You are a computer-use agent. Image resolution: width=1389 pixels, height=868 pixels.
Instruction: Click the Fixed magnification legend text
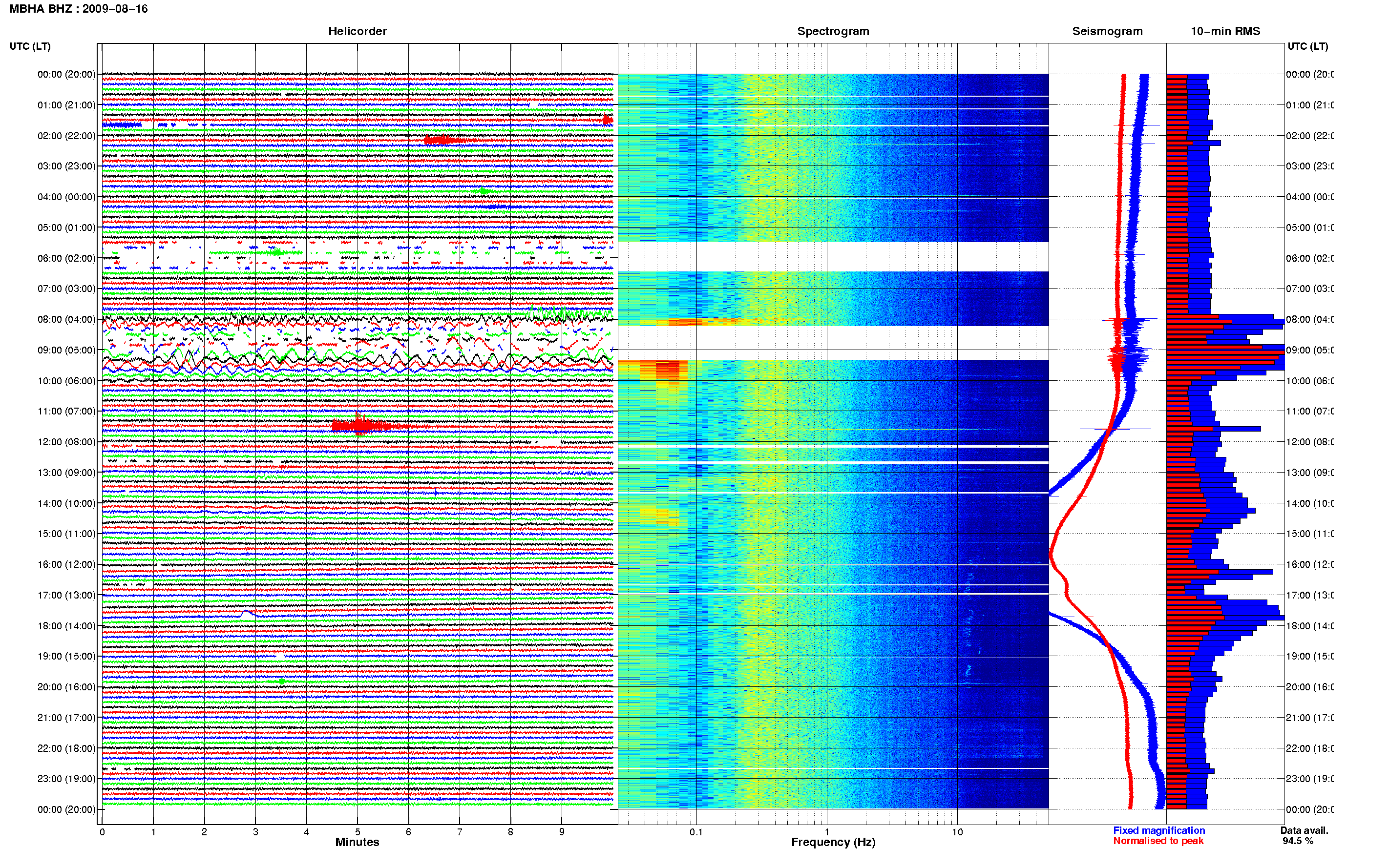[x=1159, y=830]
